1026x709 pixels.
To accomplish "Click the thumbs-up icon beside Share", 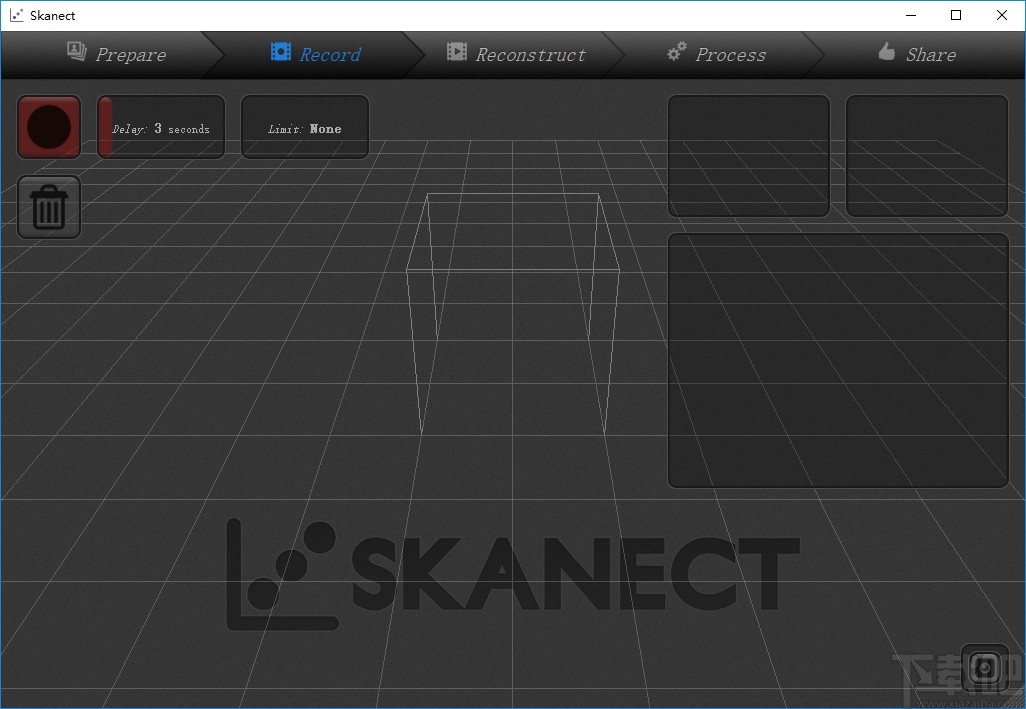I will click(x=886, y=52).
